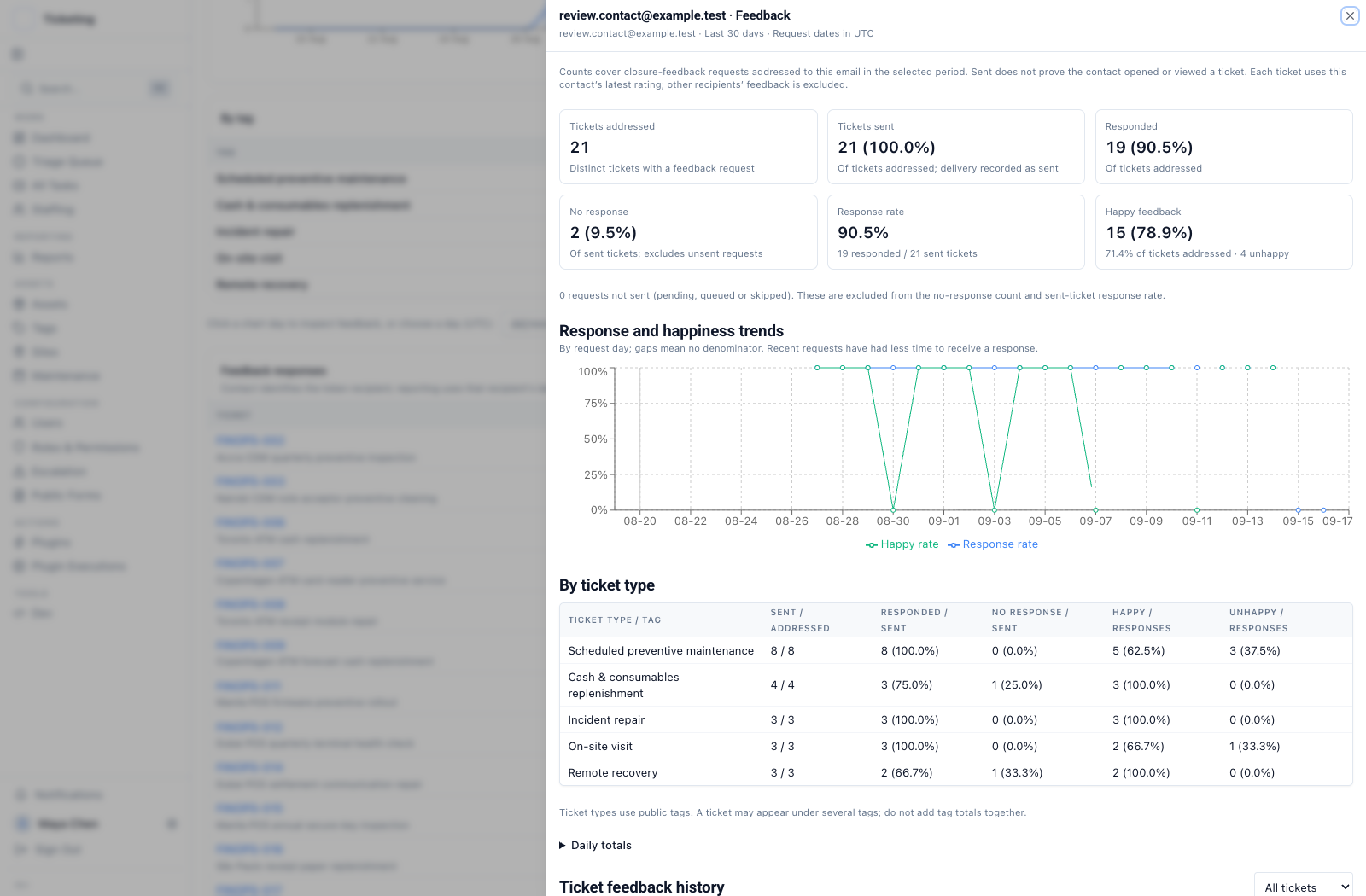Screen dimensions: 1366x896
Task: Click the '0 requests not sent' note
Action: 862,295
